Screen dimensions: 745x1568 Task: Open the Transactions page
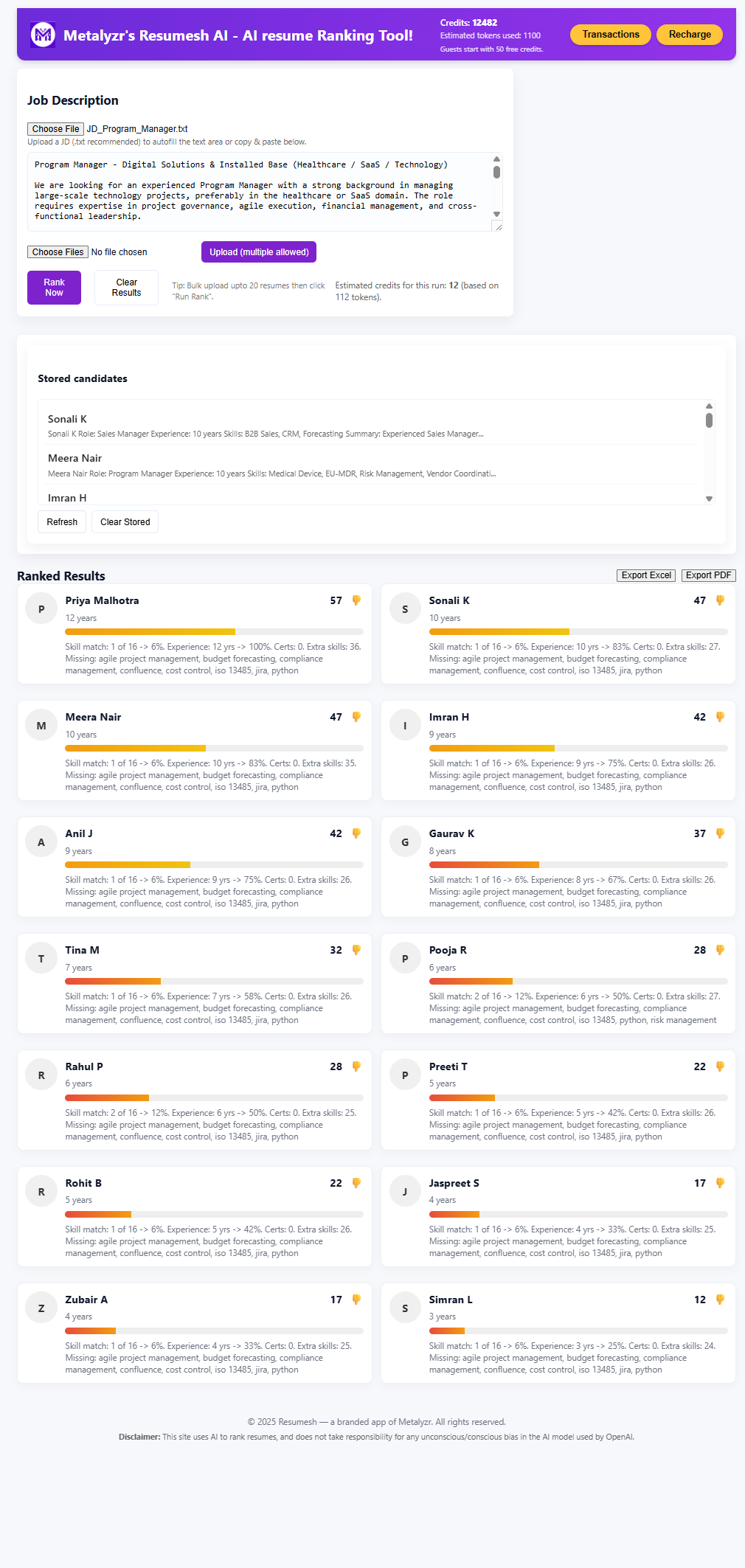610,35
